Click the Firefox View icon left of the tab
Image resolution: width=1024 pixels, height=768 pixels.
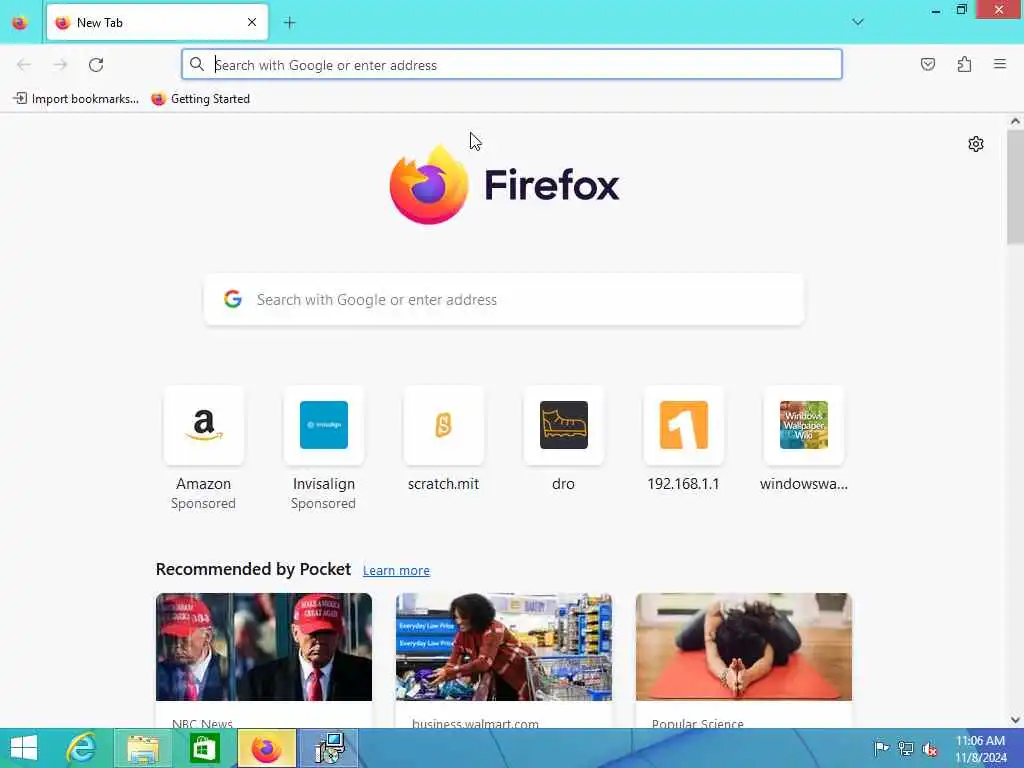pyautogui.click(x=20, y=22)
